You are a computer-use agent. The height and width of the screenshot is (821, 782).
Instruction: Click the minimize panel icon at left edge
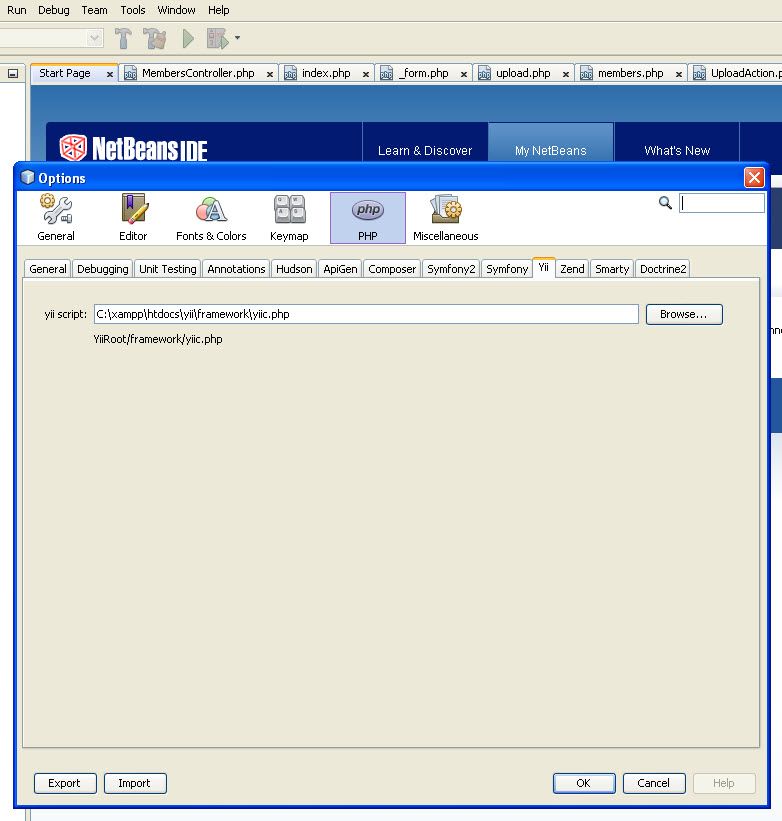[x=13, y=74]
